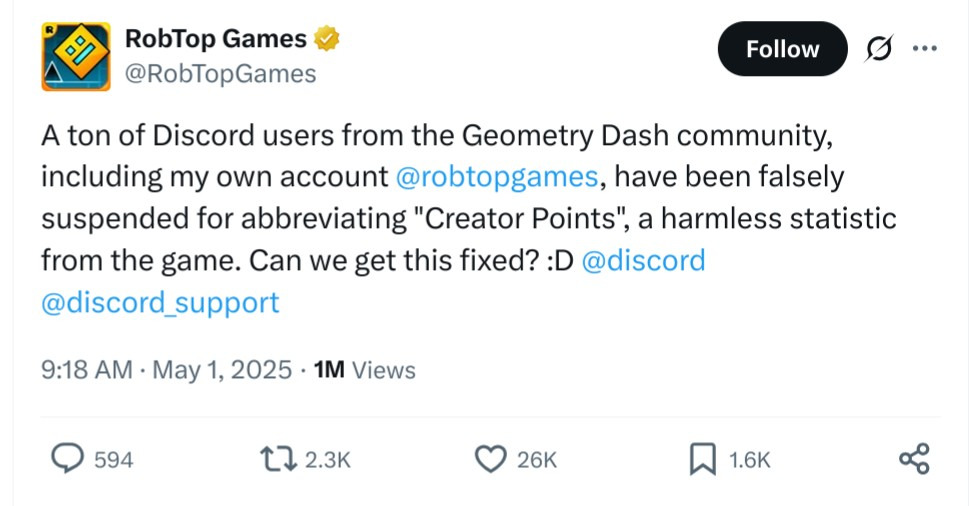Click the 594 replies count
Viewport: 969px width, 506px height.
(x=113, y=460)
